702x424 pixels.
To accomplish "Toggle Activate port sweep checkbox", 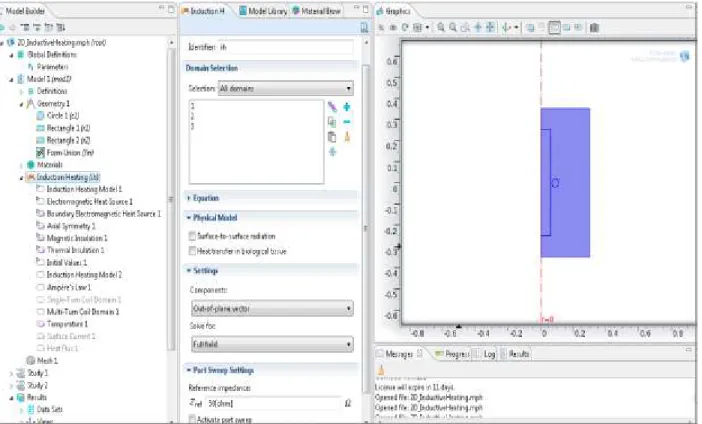I will coord(193,419).
